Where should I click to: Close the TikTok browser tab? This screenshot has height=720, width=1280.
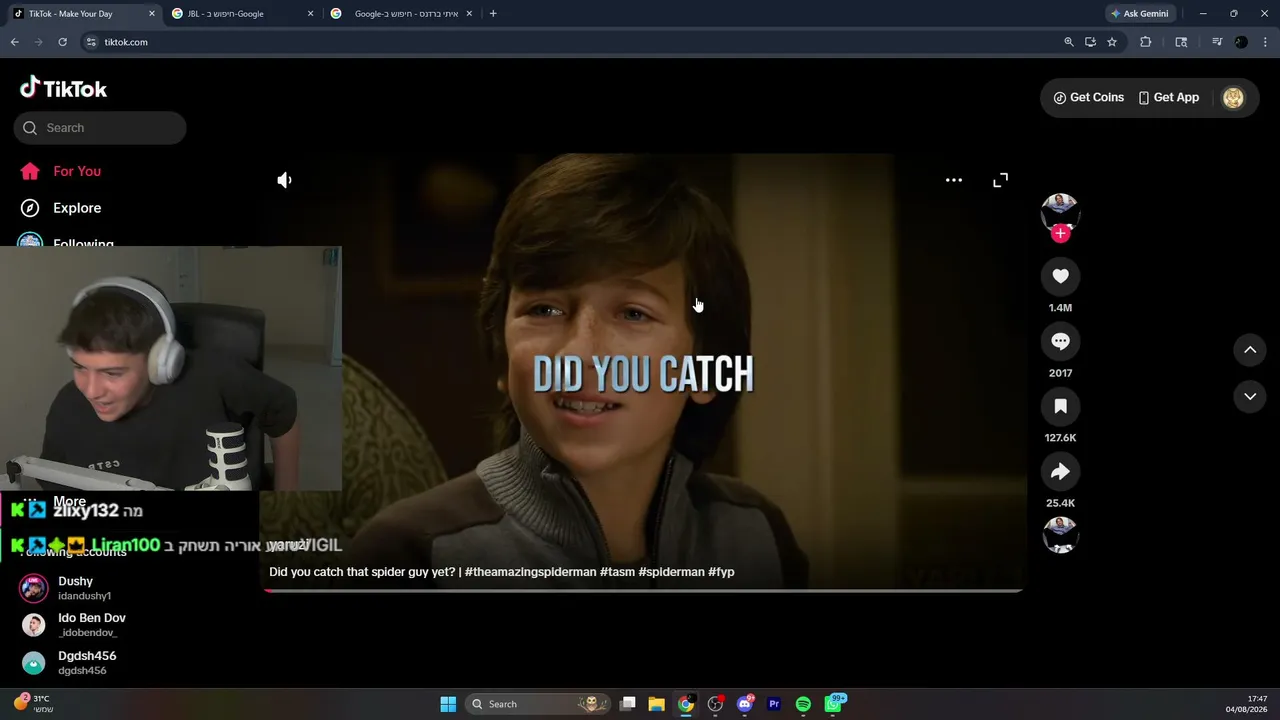[x=152, y=14]
